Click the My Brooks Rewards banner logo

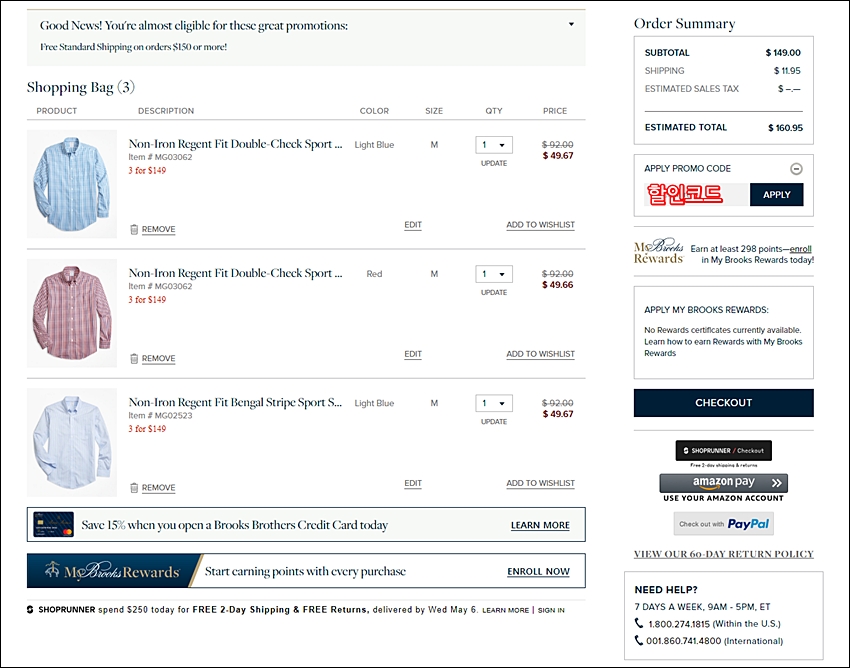point(112,570)
